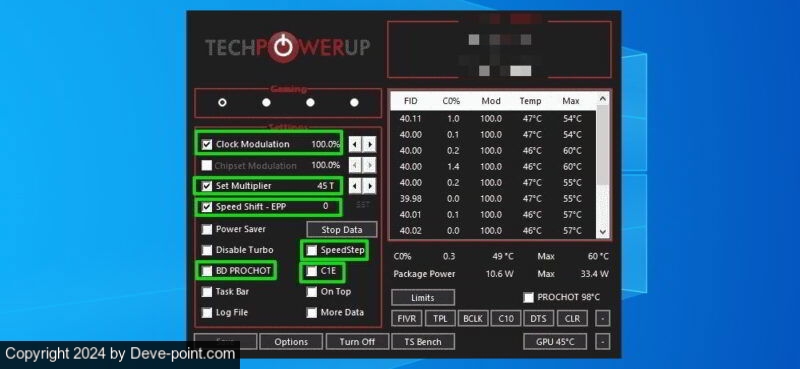Launch the TS Bench benchmark

point(423,341)
